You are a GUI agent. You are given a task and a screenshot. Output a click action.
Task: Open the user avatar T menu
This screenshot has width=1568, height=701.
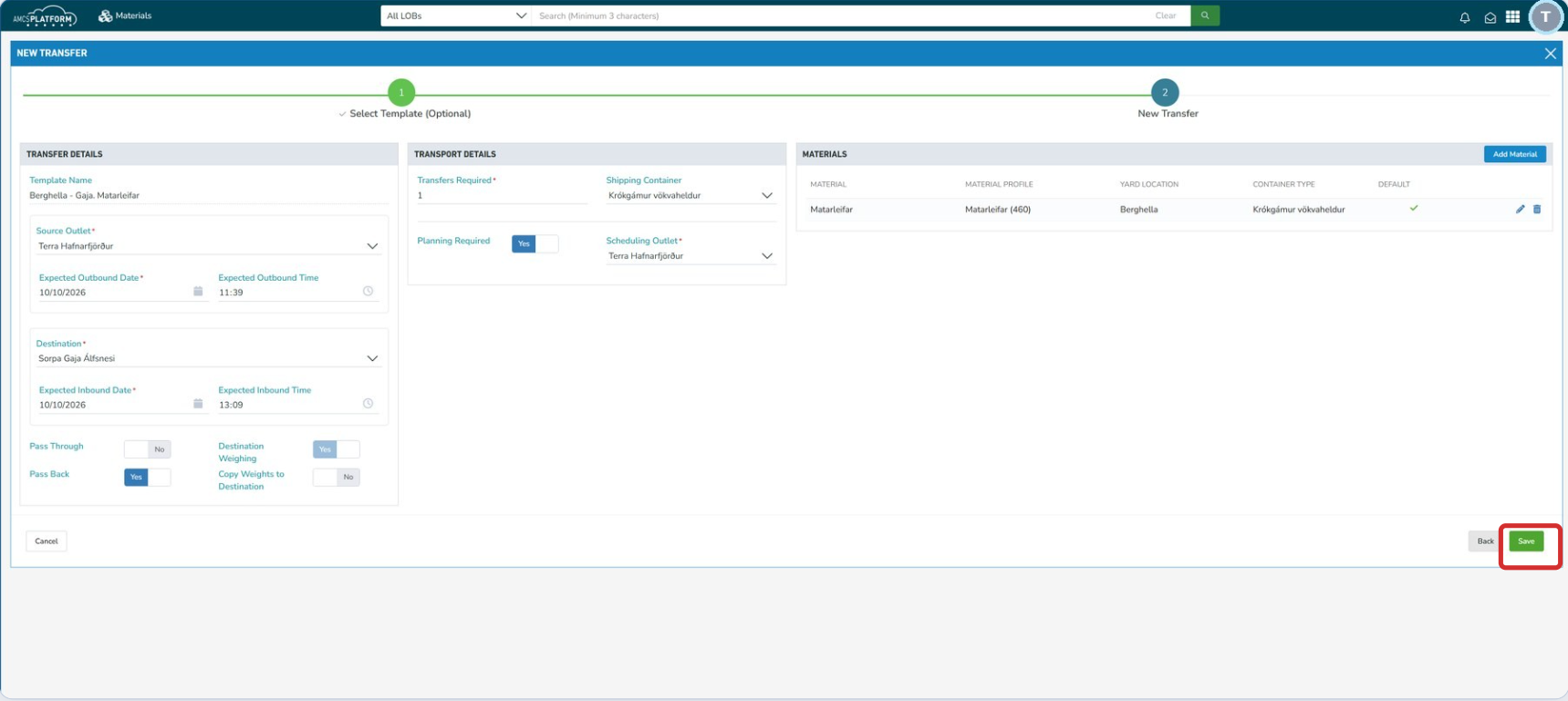coord(1545,16)
